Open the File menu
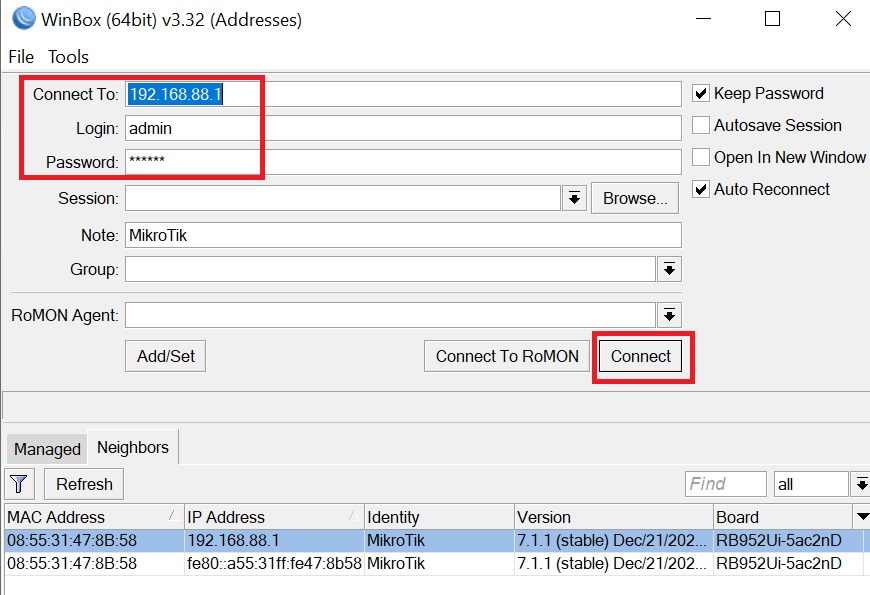Image resolution: width=870 pixels, height=595 pixels. (21, 57)
